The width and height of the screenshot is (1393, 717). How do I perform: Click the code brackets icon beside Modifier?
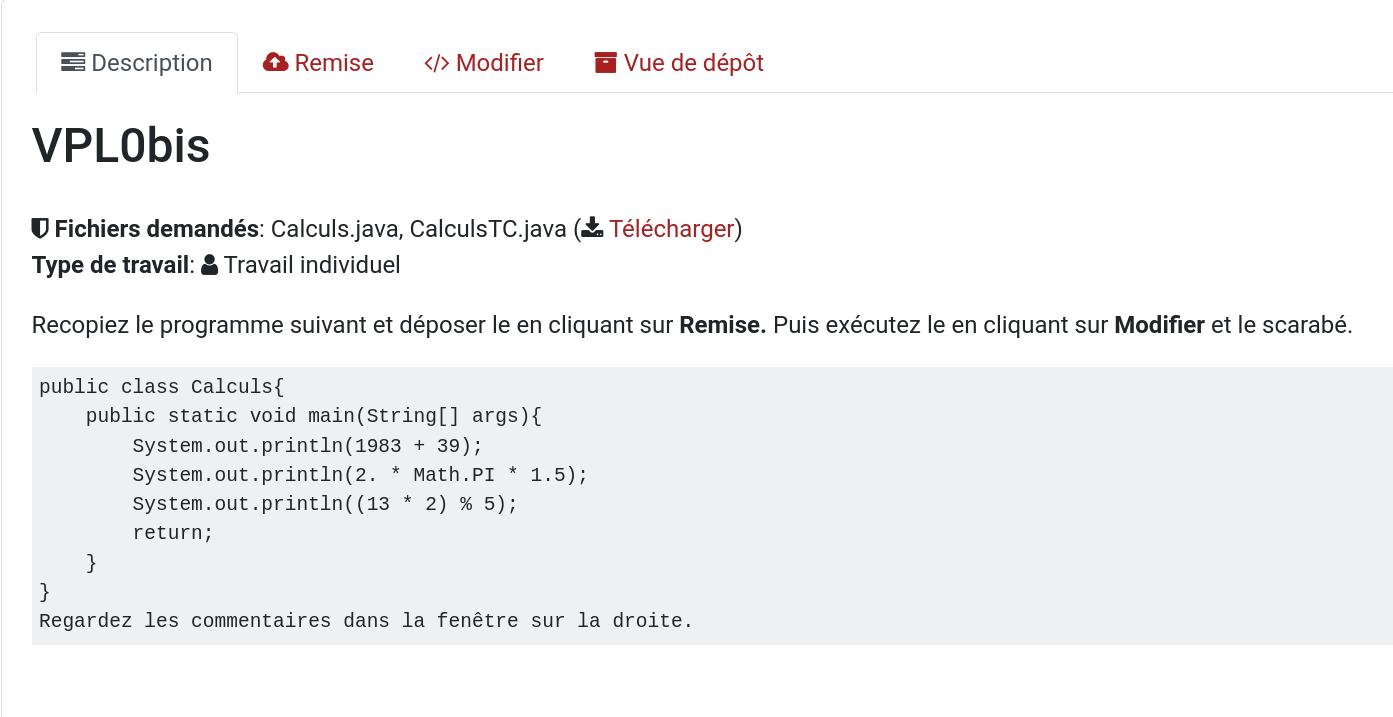(x=436, y=63)
